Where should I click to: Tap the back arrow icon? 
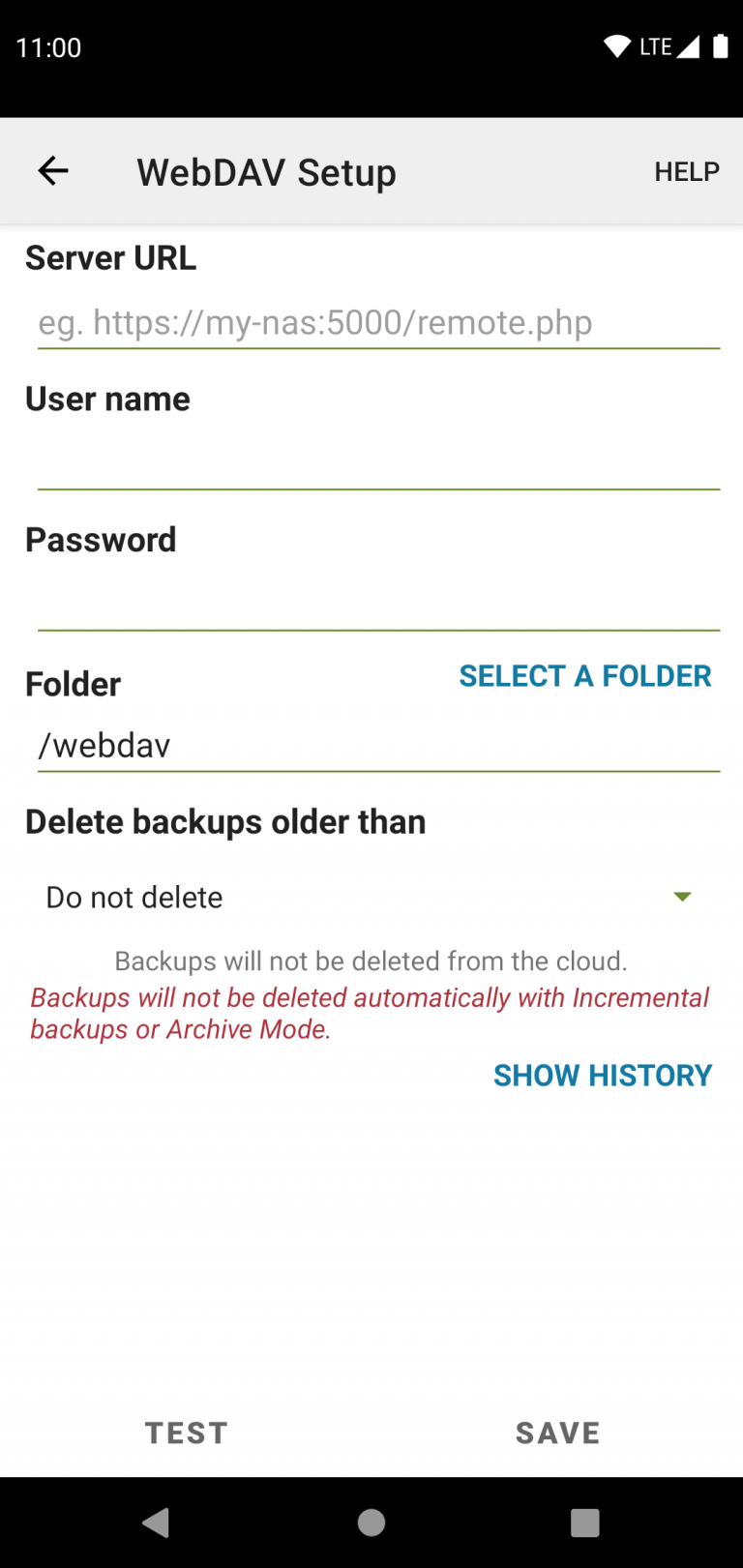pos(53,171)
